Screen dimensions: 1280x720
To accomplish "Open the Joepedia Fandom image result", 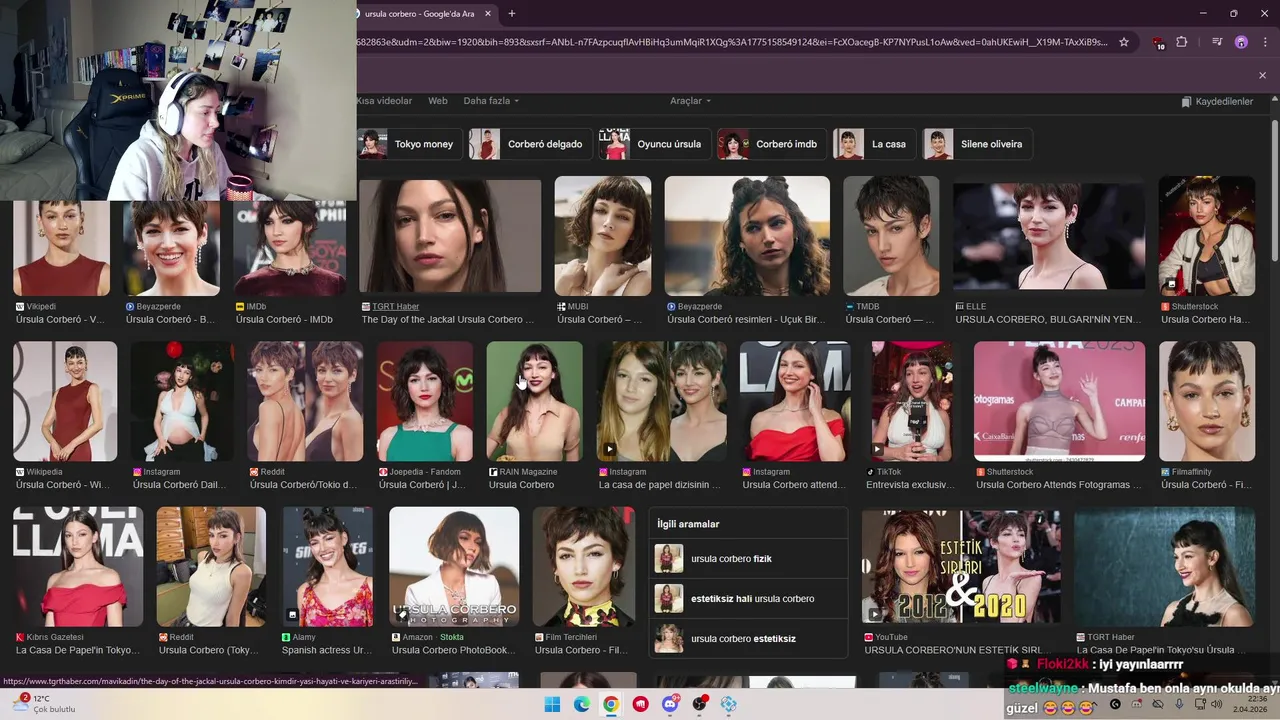I will pos(425,401).
